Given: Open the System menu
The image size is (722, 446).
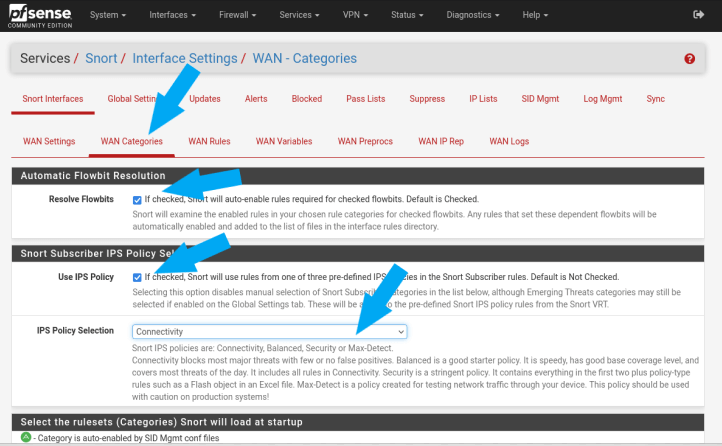Looking at the screenshot, I should coord(108,15).
